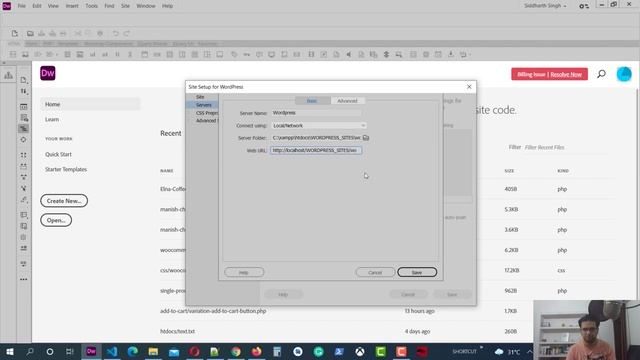This screenshot has height=360, width=640.
Task: Click the bar chart icon at far left
Action: coord(8,75)
